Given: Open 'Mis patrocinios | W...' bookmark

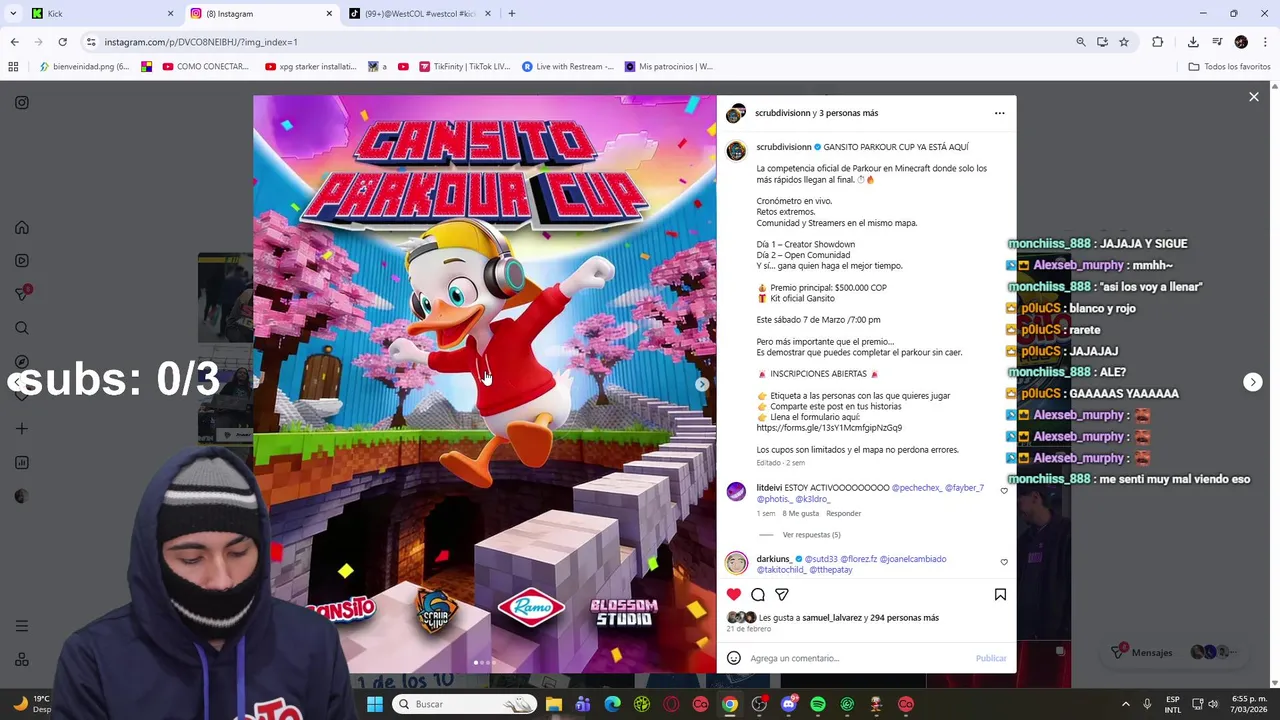Looking at the screenshot, I should point(668,67).
